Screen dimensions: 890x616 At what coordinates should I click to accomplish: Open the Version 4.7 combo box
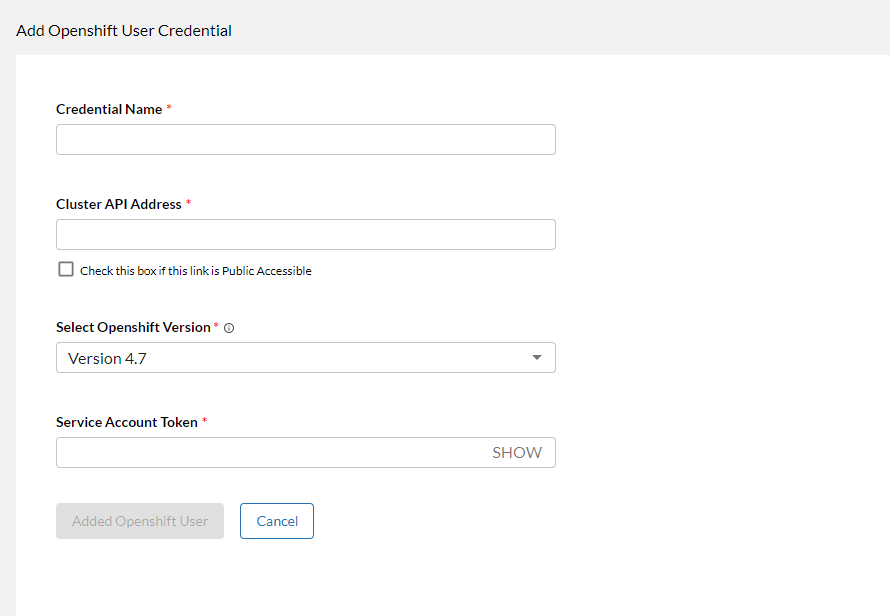tap(300, 358)
